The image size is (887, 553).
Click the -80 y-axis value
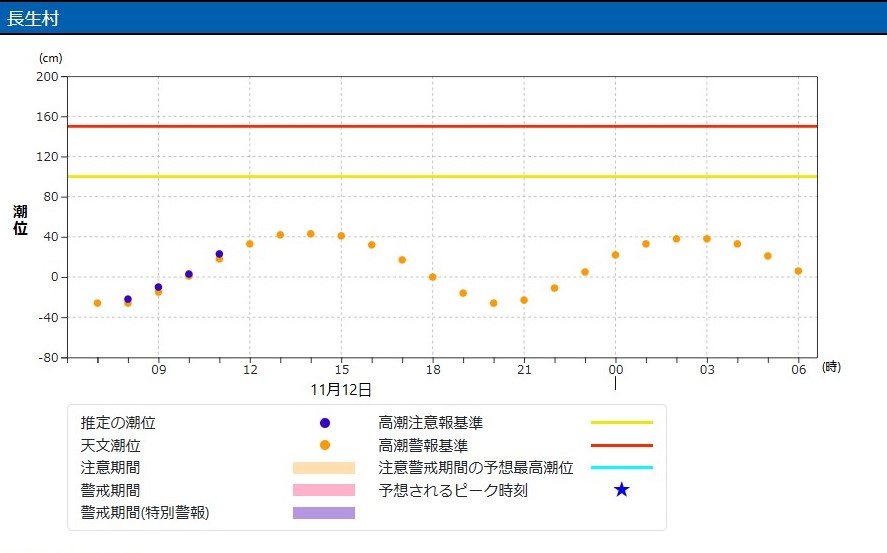point(49,357)
